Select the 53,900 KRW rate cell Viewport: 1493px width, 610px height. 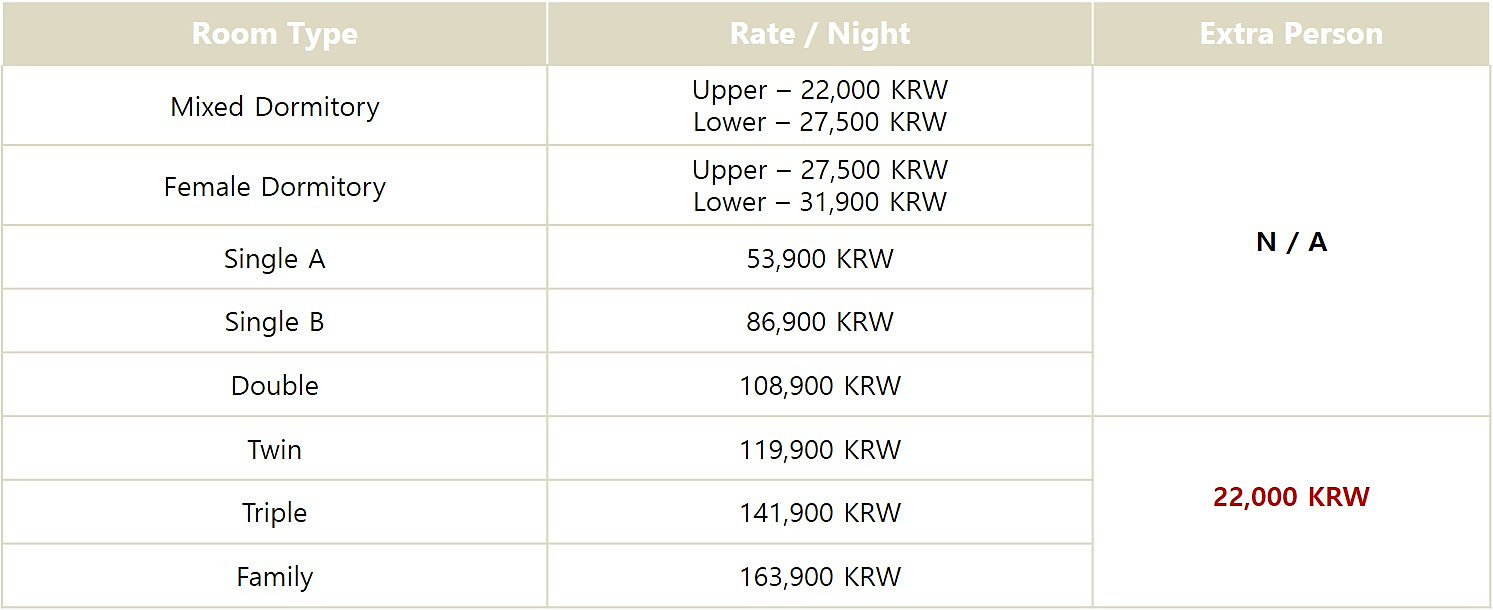tap(820, 258)
